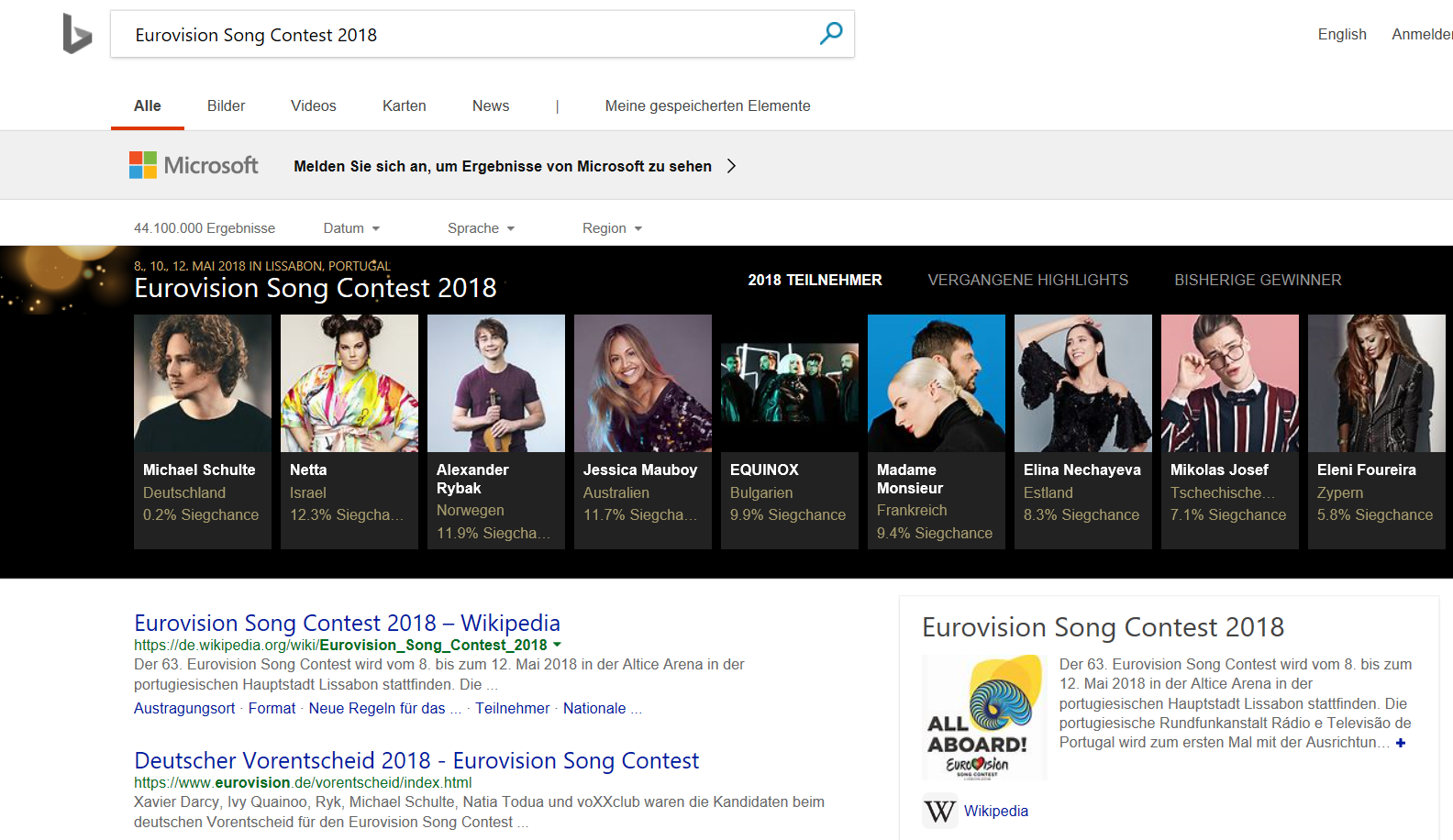
Task: Click the 0.2% Siegchance text
Action: tap(201, 515)
